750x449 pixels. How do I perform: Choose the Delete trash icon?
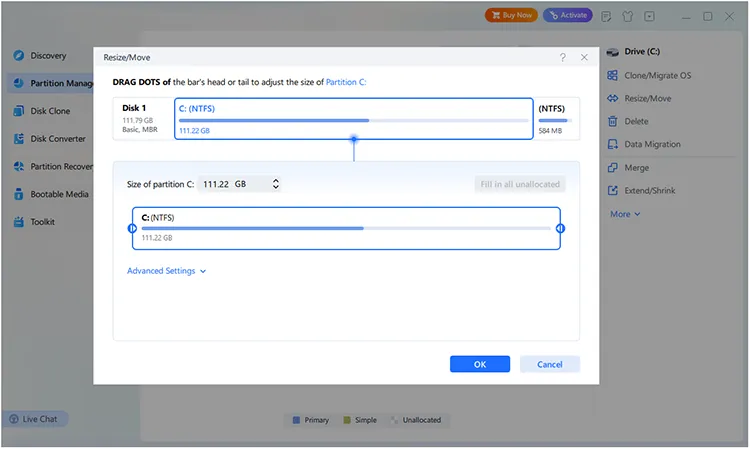[x=612, y=121]
